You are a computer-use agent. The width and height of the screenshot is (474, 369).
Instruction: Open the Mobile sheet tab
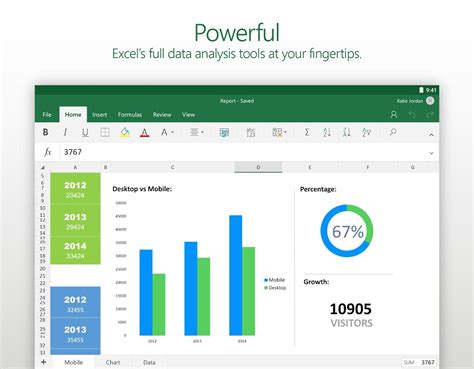point(73,362)
